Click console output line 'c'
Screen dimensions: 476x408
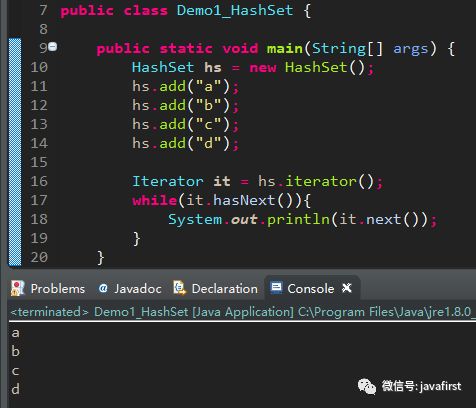click(15, 371)
